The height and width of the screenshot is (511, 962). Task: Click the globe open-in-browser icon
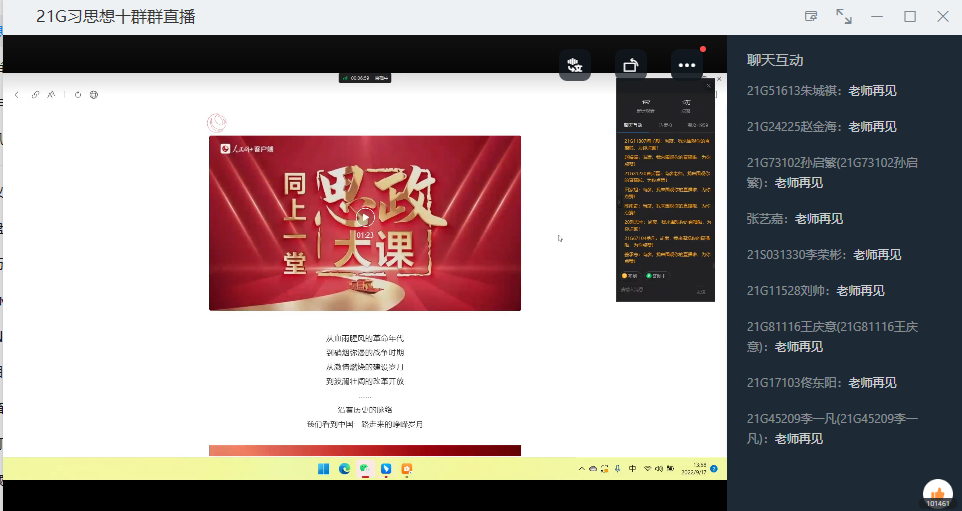click(94, 95)
